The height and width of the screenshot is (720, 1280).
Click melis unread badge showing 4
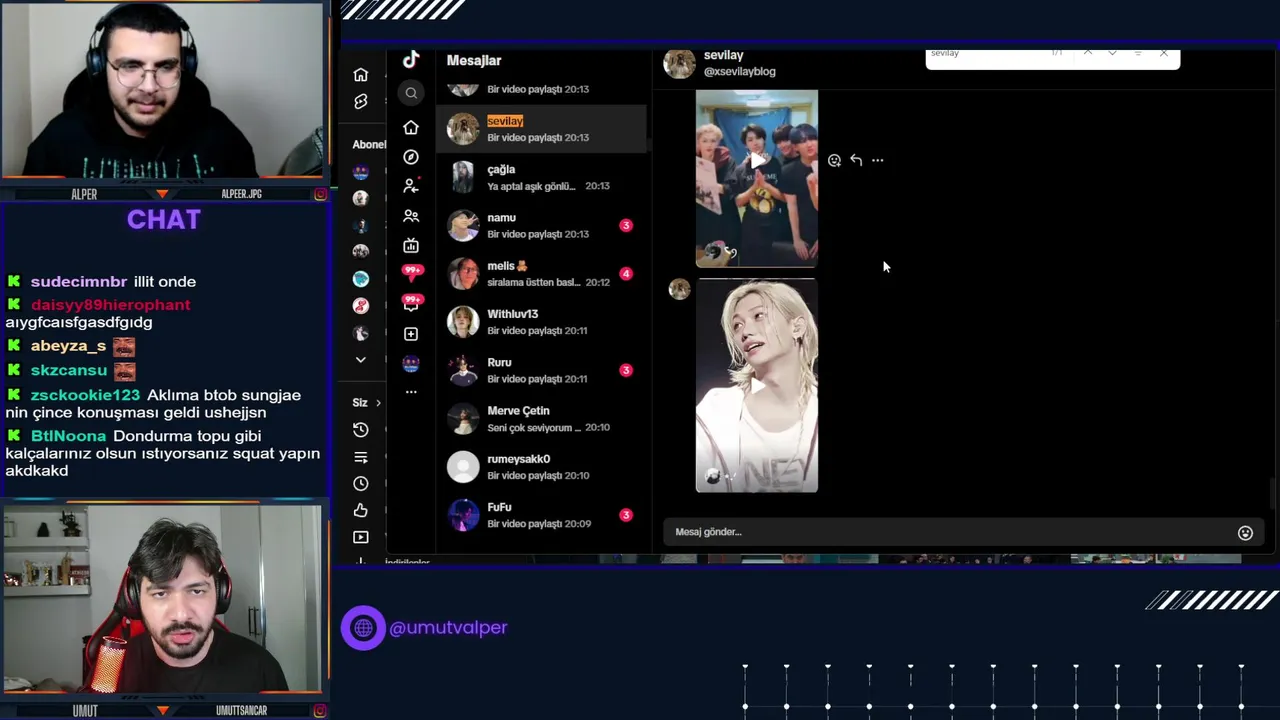626,273
